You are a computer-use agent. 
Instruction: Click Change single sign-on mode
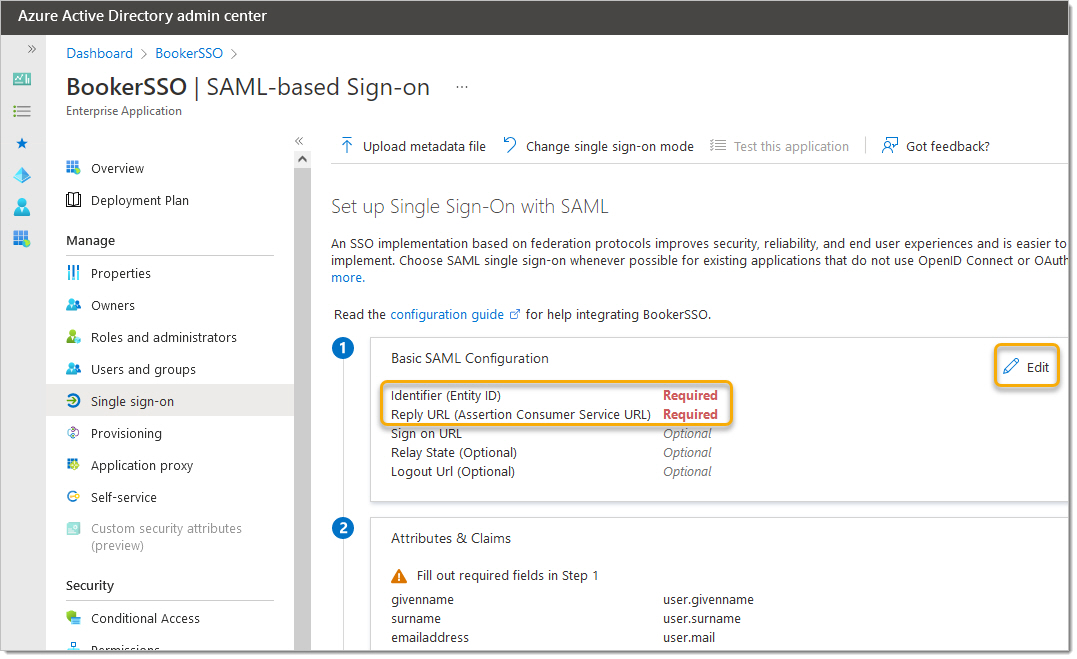[598, 146]
